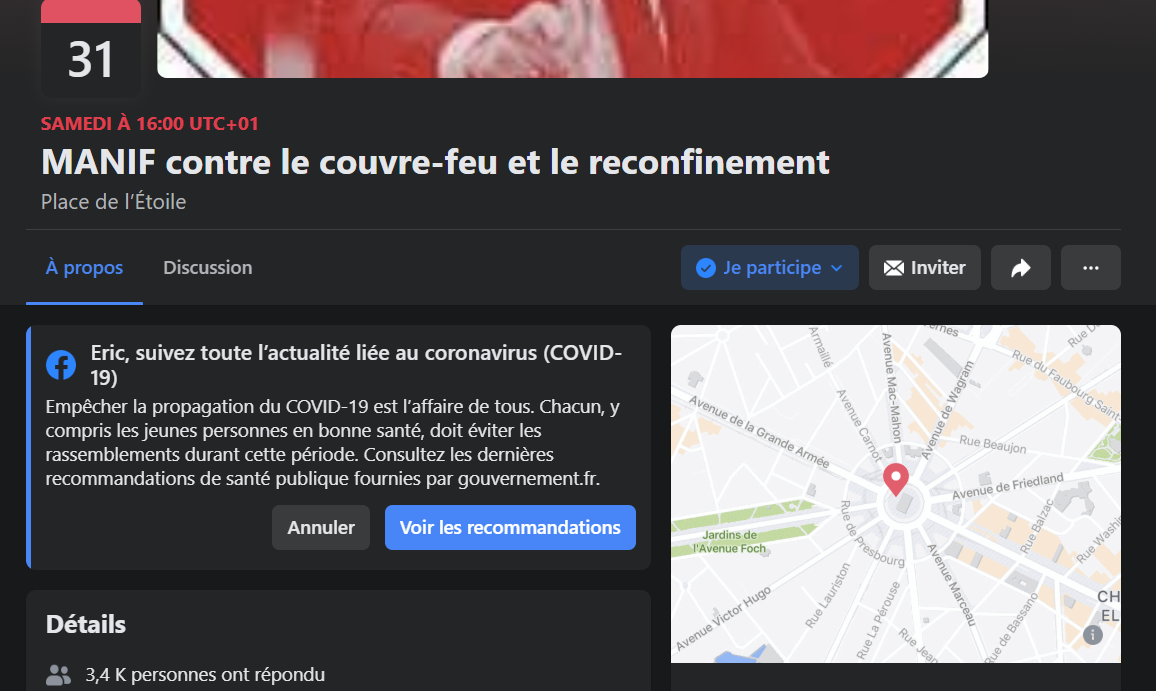Viewport: 1156px width, 691px height.
Task: Click the people icon beside responses count
Action: click(x=58, y=675)
